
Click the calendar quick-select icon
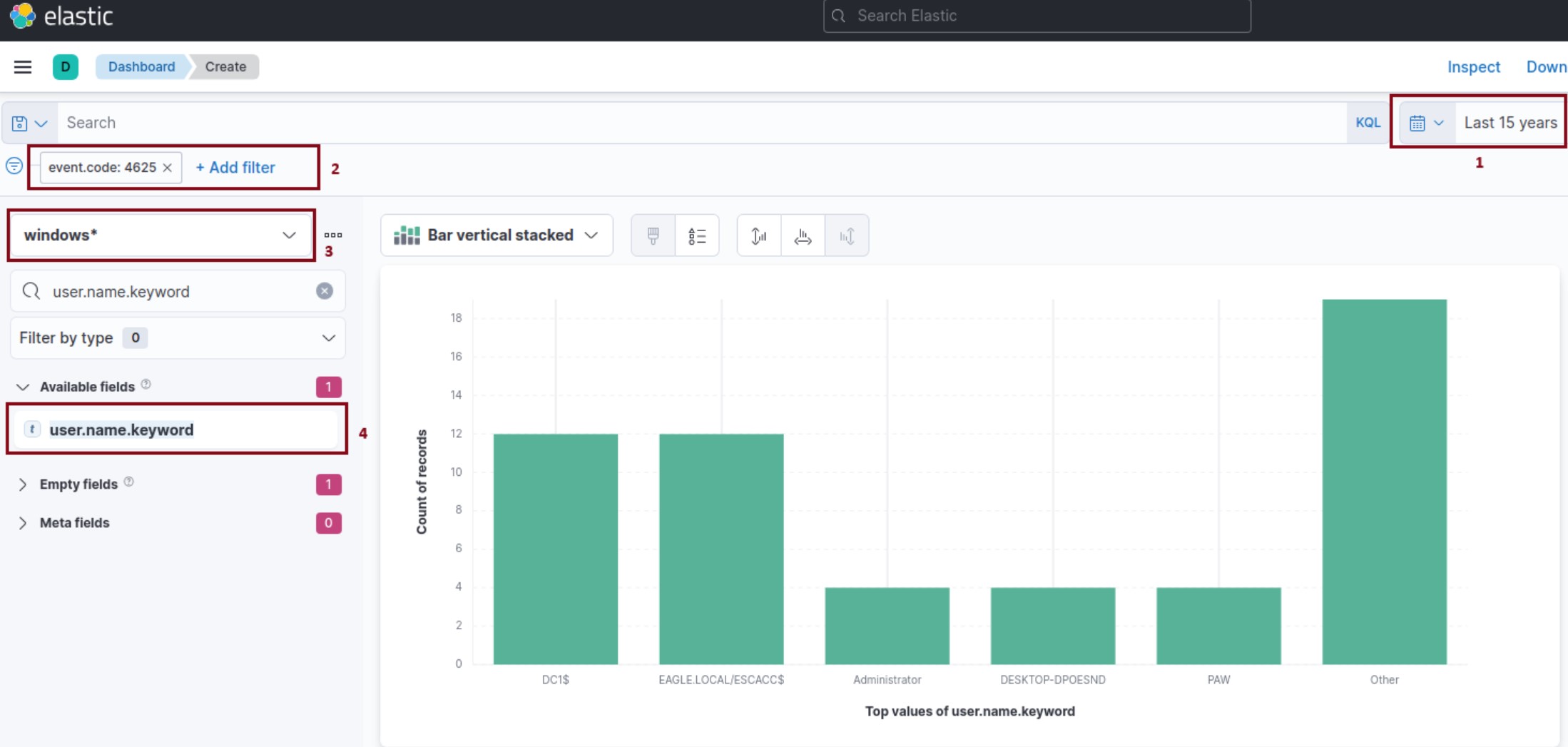coord(1427,123)
